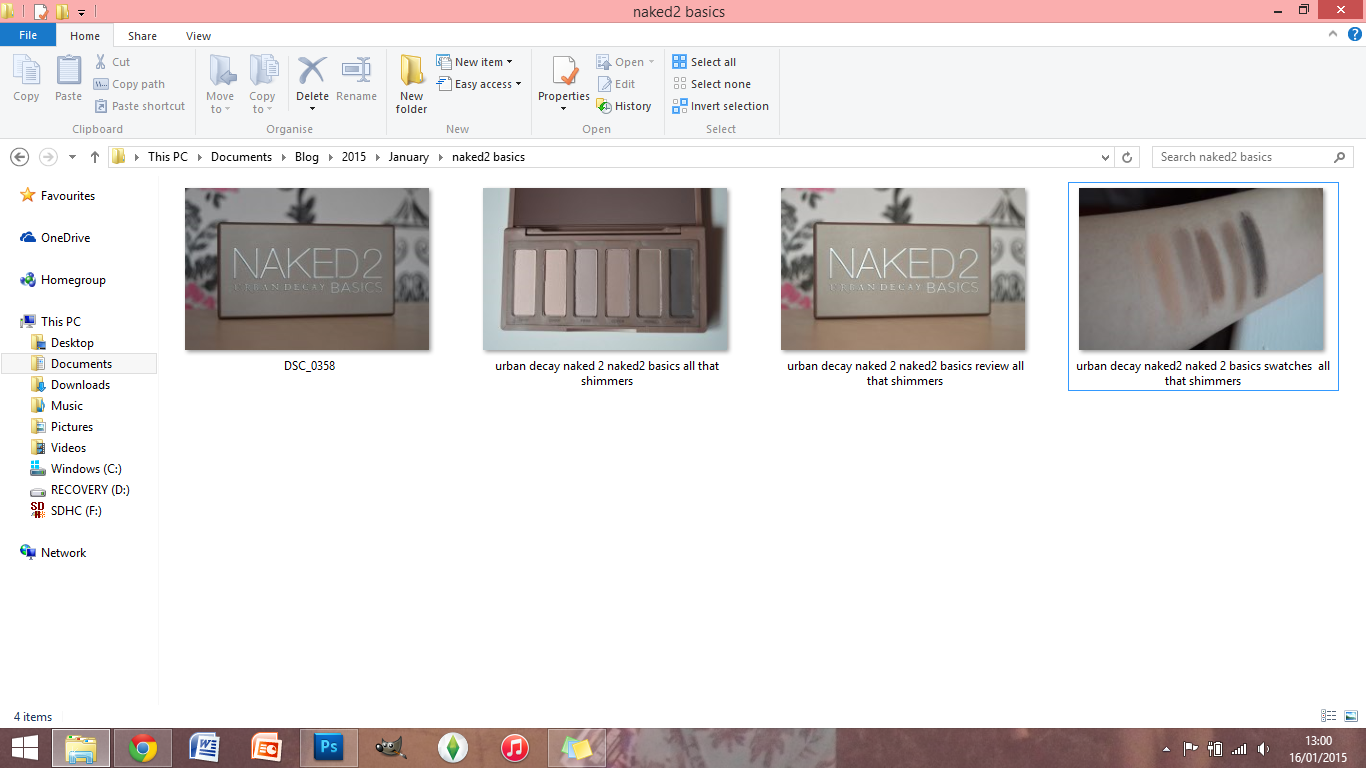
Task: Click the New folder icon
Action: tap(411, 71)
